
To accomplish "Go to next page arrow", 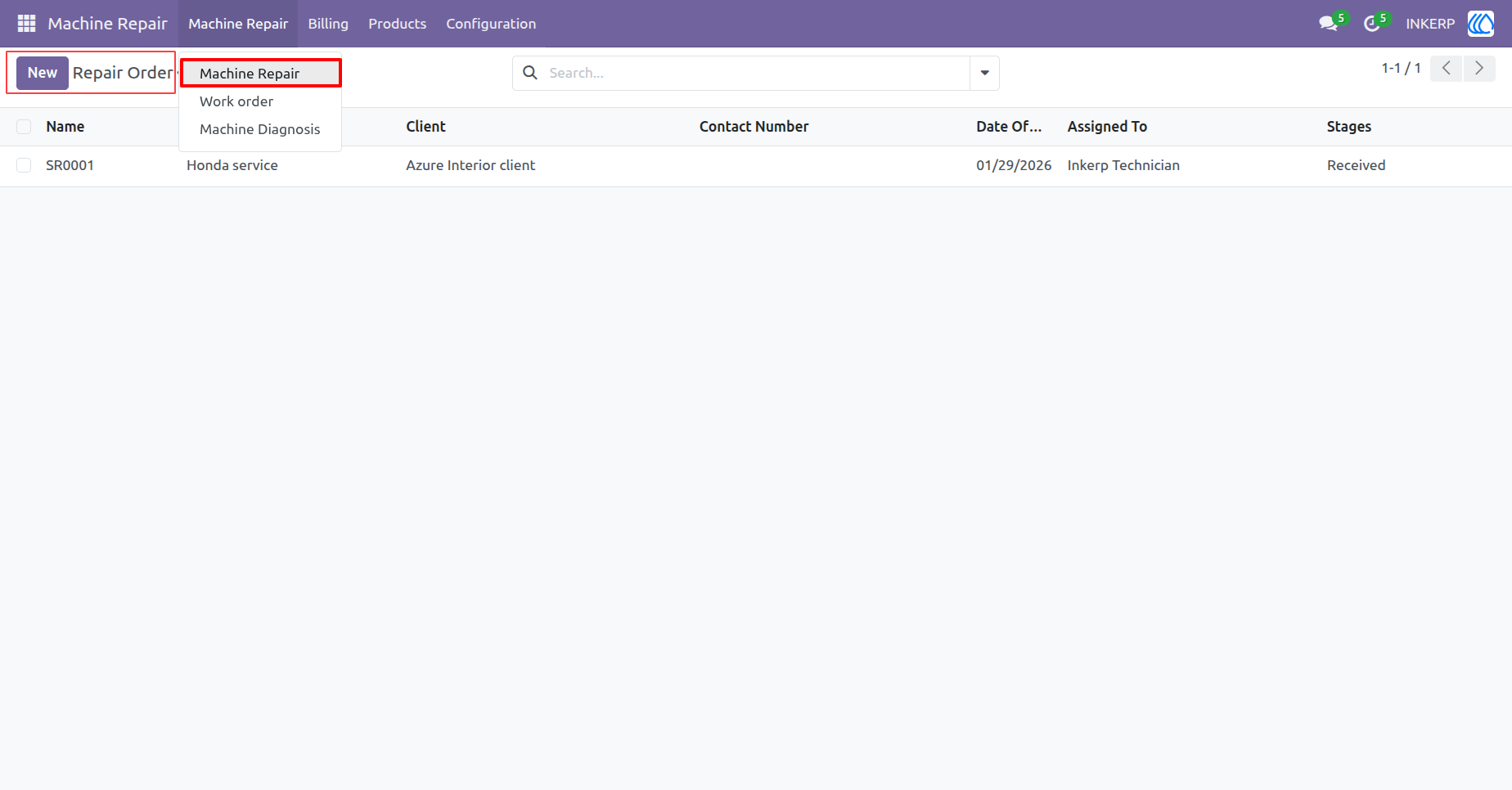I will click(1479, 68).
